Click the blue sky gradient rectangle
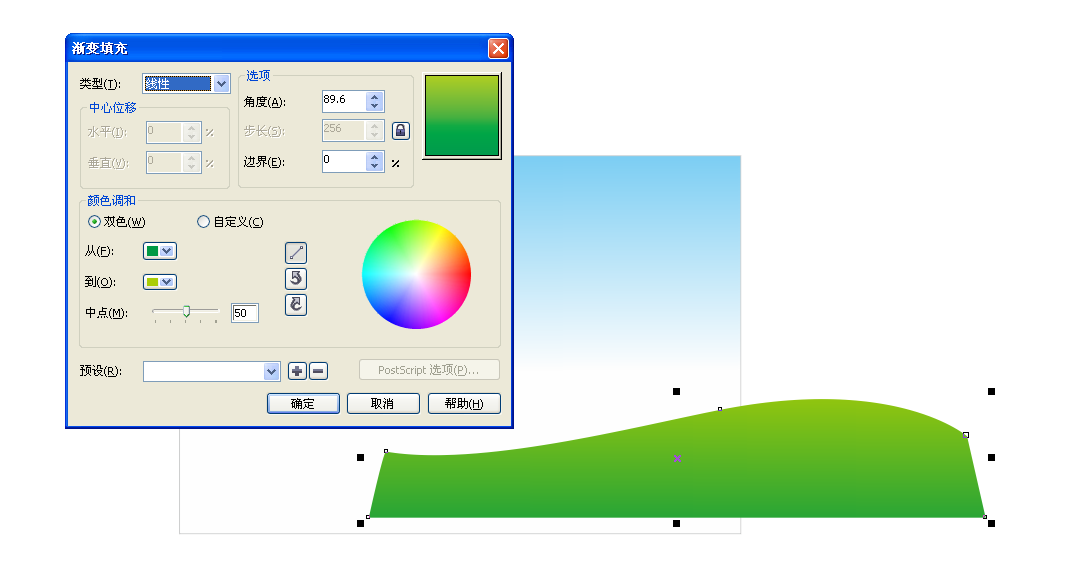This screenshot has height=580, width=1078. click(627, 268)
